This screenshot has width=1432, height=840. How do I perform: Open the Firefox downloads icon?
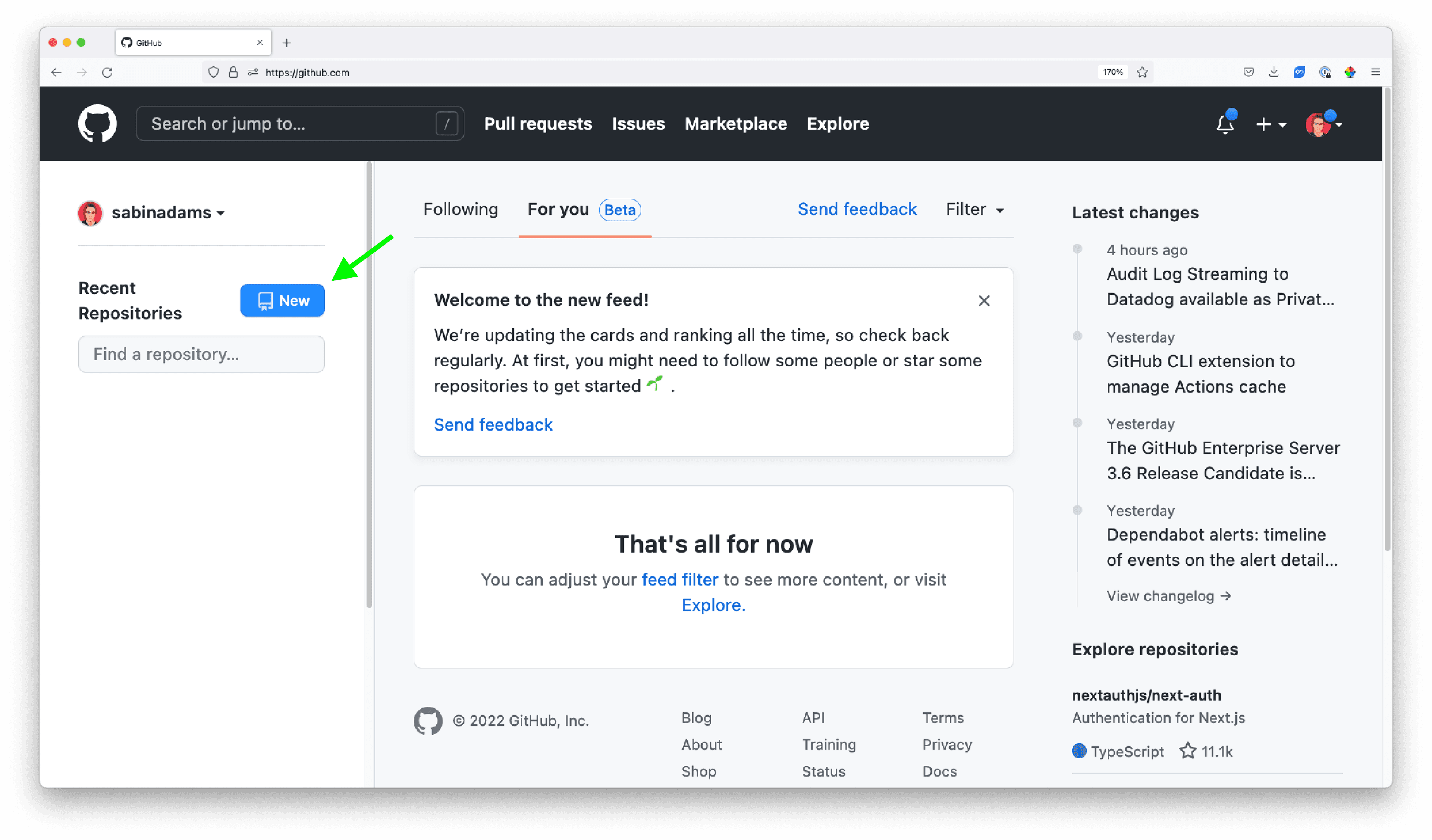1274,72
